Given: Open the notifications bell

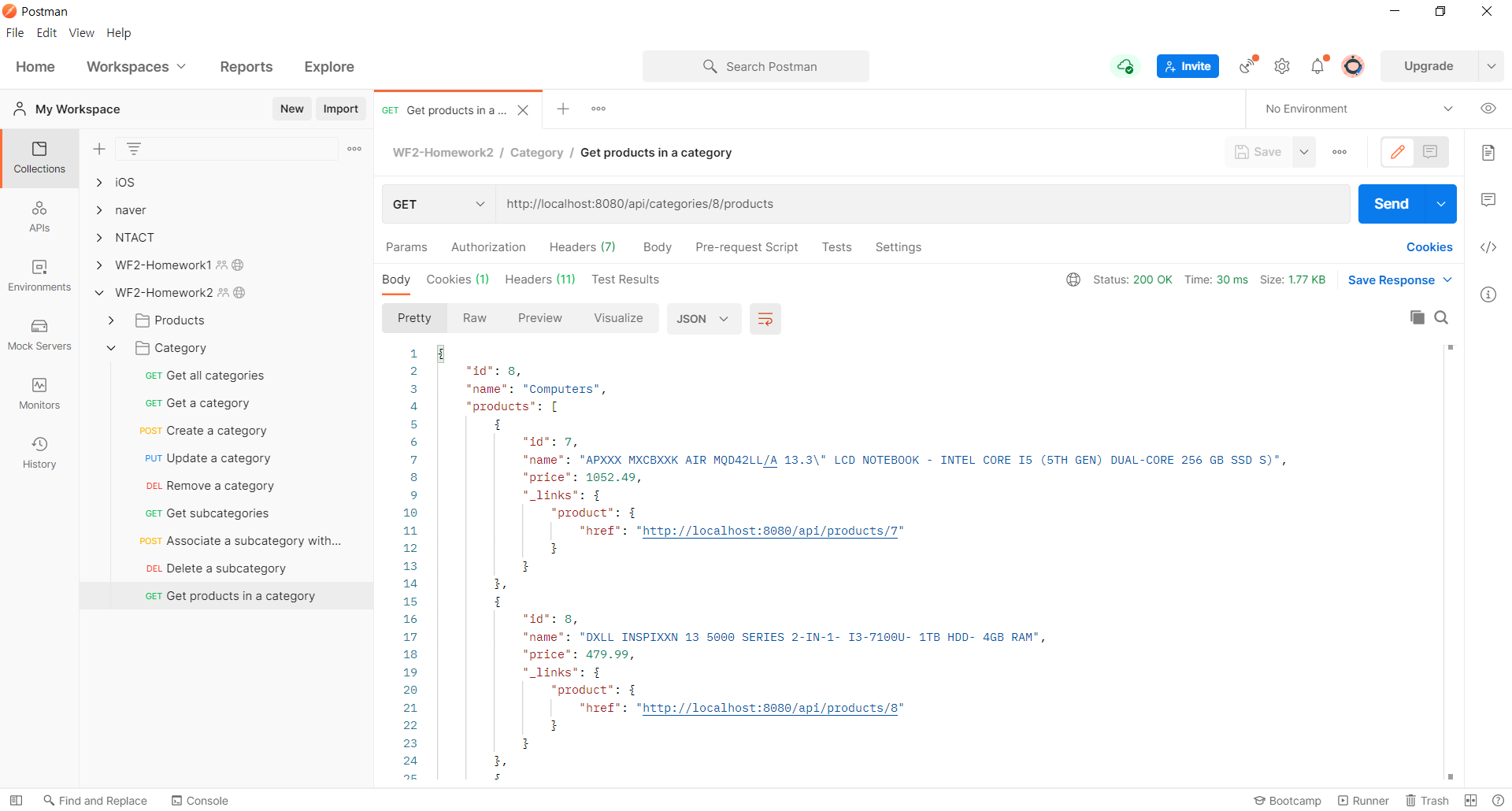Looking at the screenshot, I should click(1317, 66).
